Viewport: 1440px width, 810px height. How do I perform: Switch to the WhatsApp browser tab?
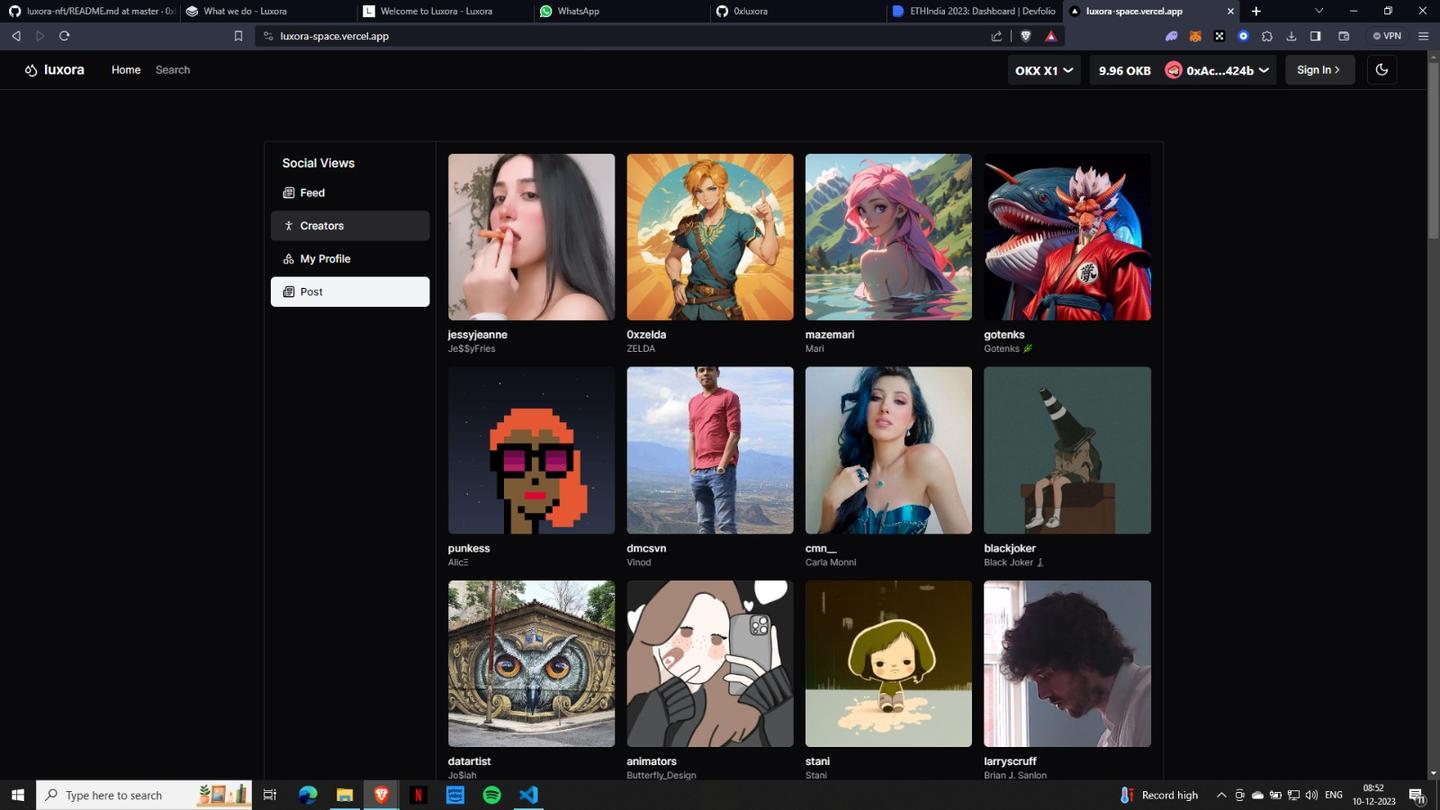[621, 11]
